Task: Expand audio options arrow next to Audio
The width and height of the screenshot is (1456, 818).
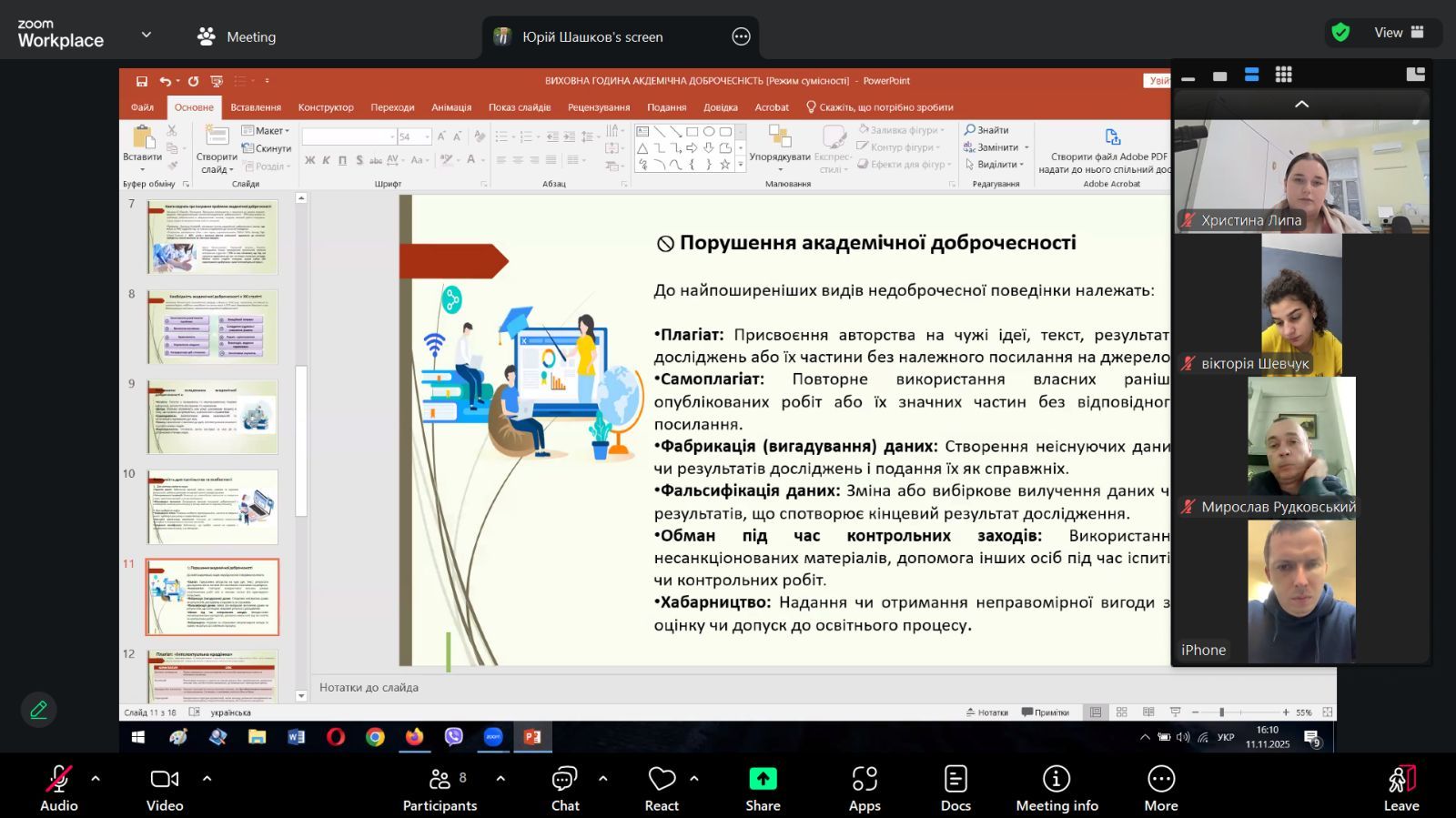Action: (x=96, y=779)
